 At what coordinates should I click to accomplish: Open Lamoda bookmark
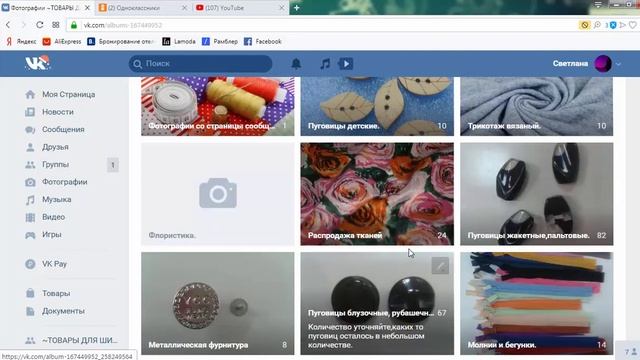pyautogui.click(x=179, y=42)
